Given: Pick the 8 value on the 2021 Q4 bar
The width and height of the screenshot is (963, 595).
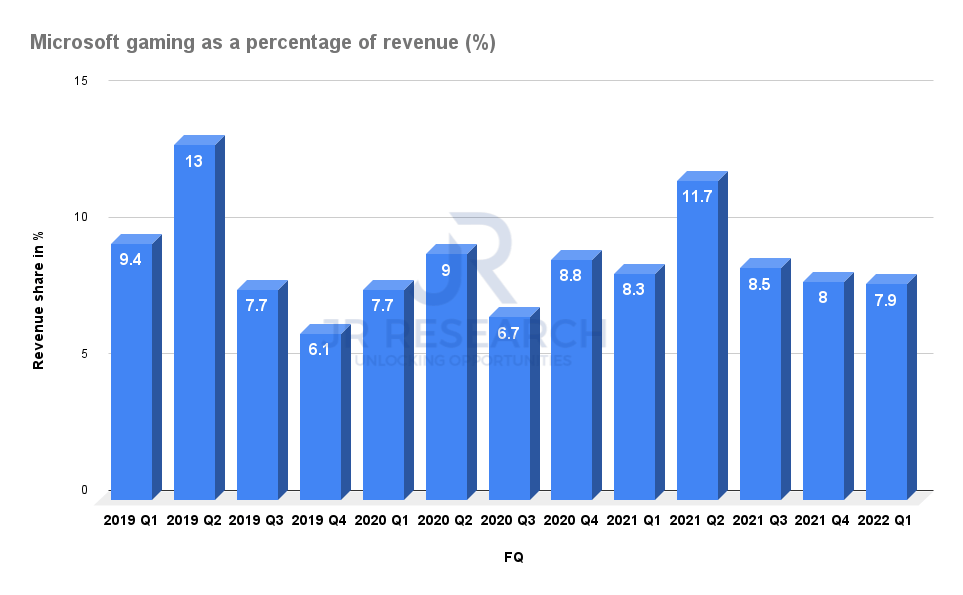Looking at the screenshot, I should tap(823, 298).
